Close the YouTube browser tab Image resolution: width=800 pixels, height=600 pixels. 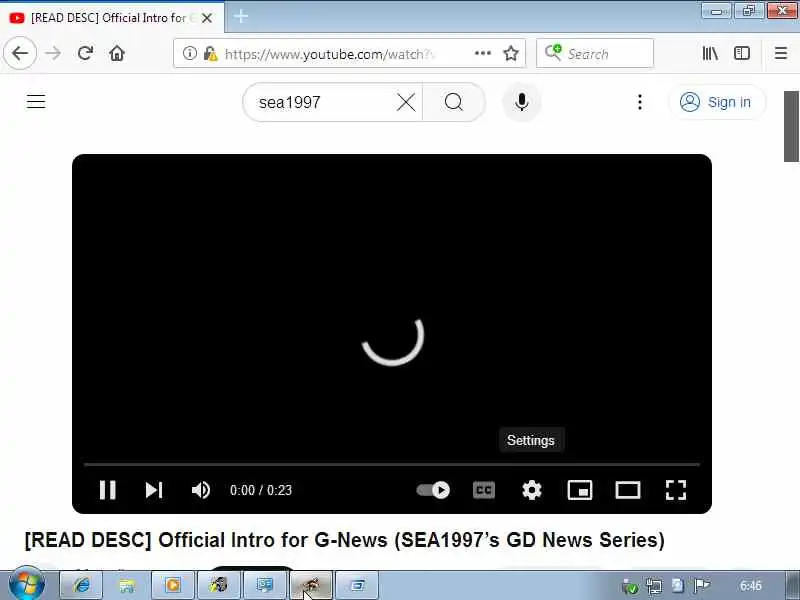207,18
